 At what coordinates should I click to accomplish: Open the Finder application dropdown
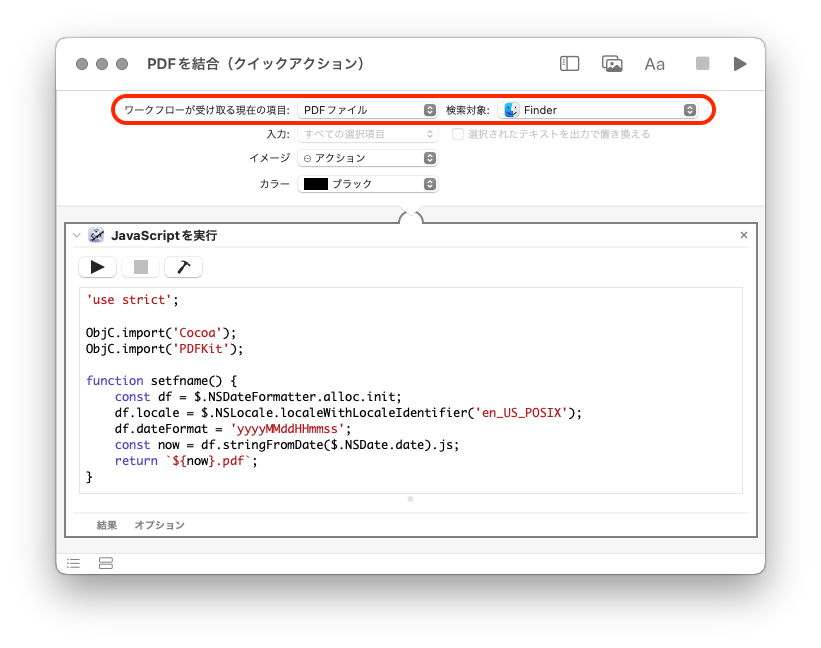(598, 110)
